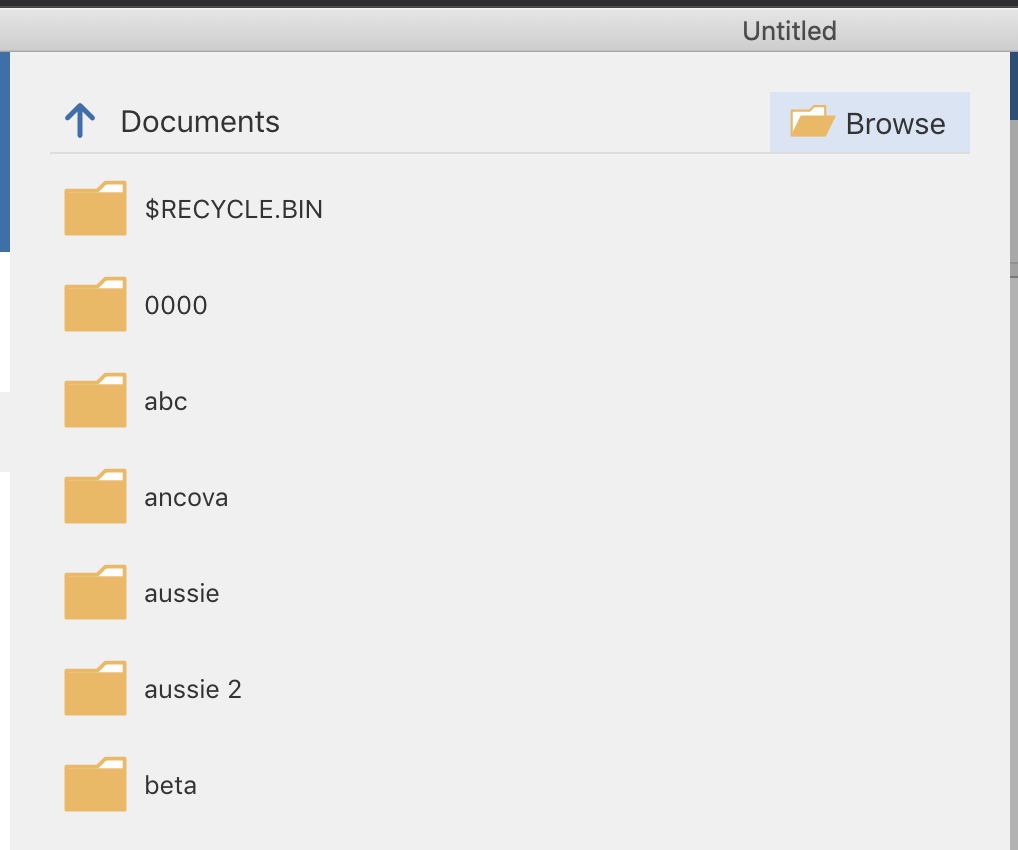Open the ancova folder
This screenshot has height=850, width=1018.
tap(186, 496)
